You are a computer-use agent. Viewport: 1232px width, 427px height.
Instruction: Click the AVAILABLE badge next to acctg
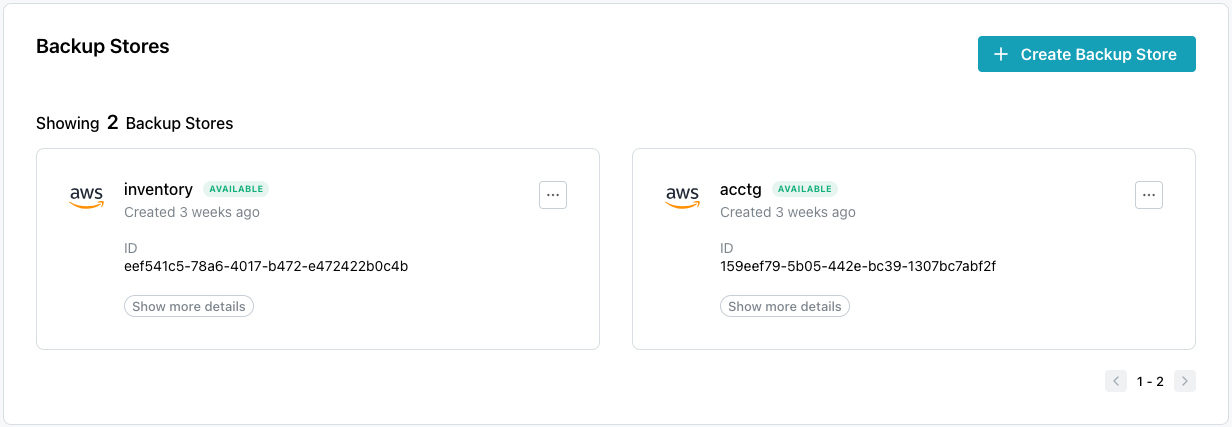click(805, 189)
